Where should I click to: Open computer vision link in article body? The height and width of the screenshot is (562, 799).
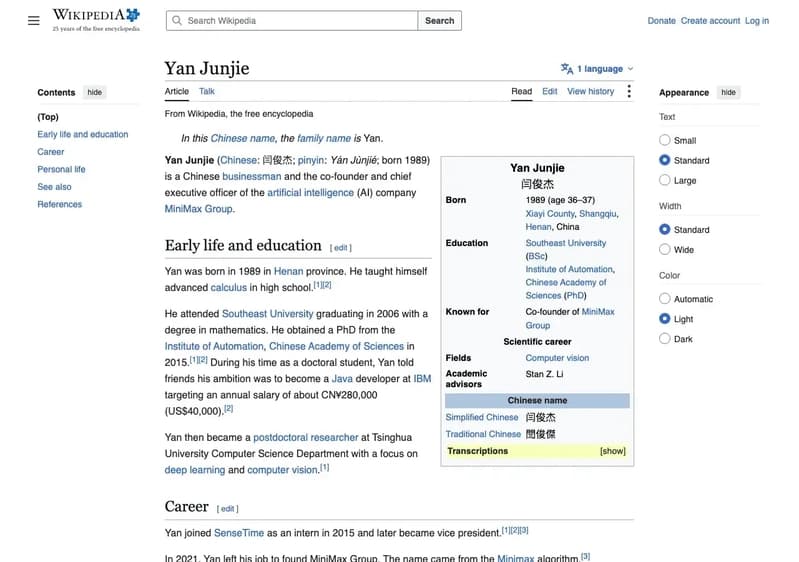tap(282, 470)
